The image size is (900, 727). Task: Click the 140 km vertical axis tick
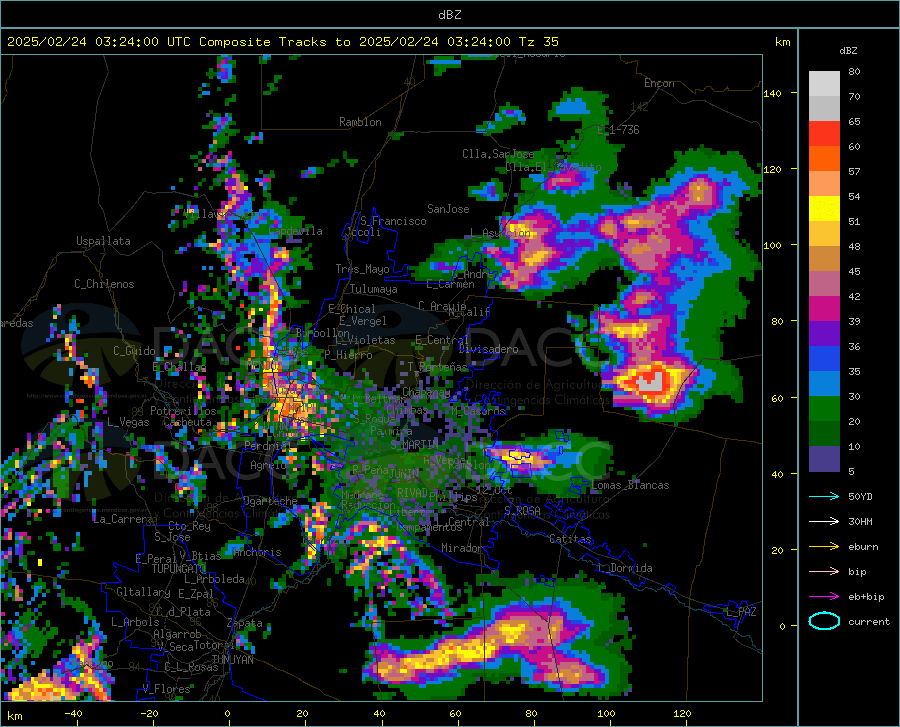point(773,93)
